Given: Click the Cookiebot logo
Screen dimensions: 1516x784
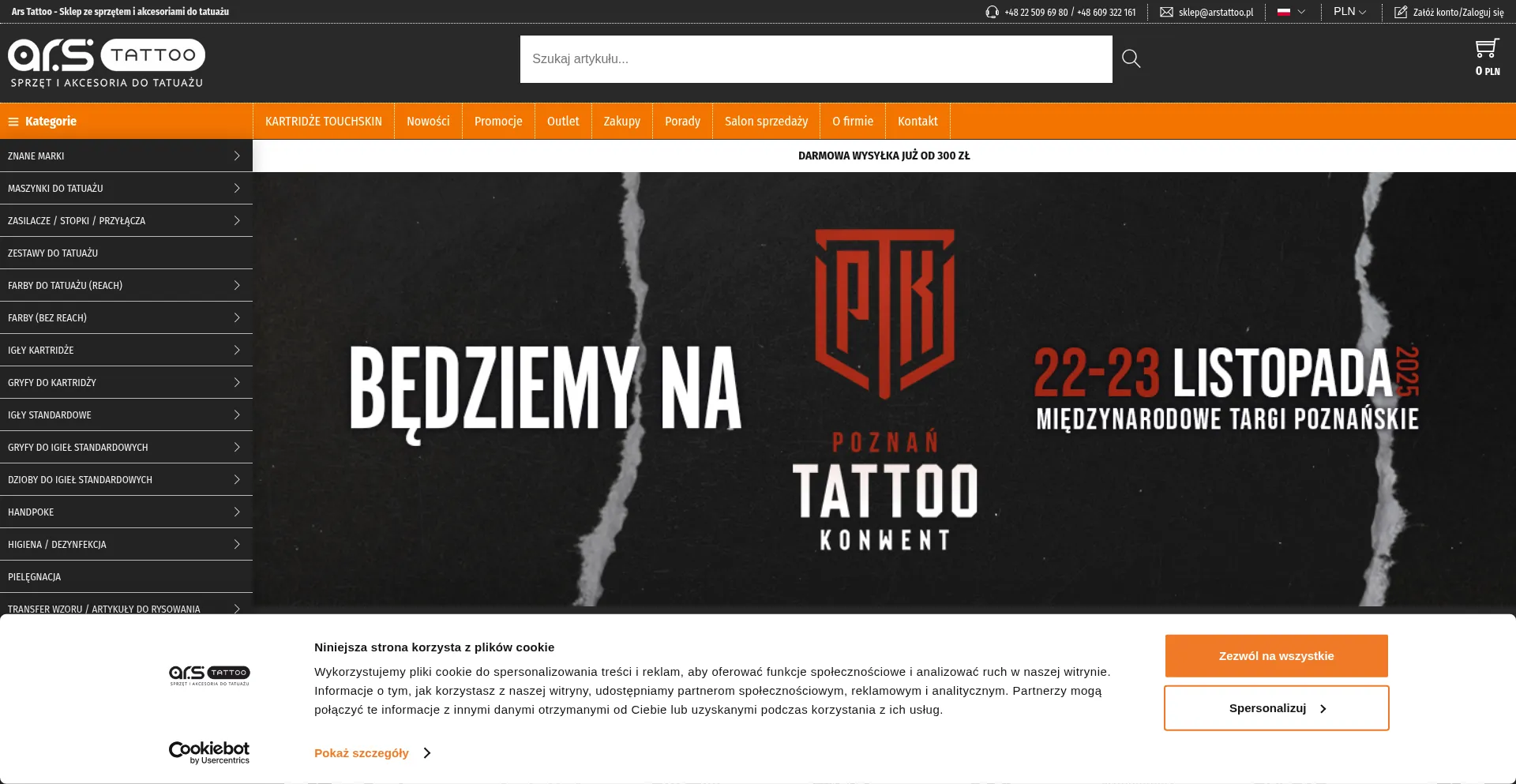Looking at the screenshot, I should coord(209,752).
